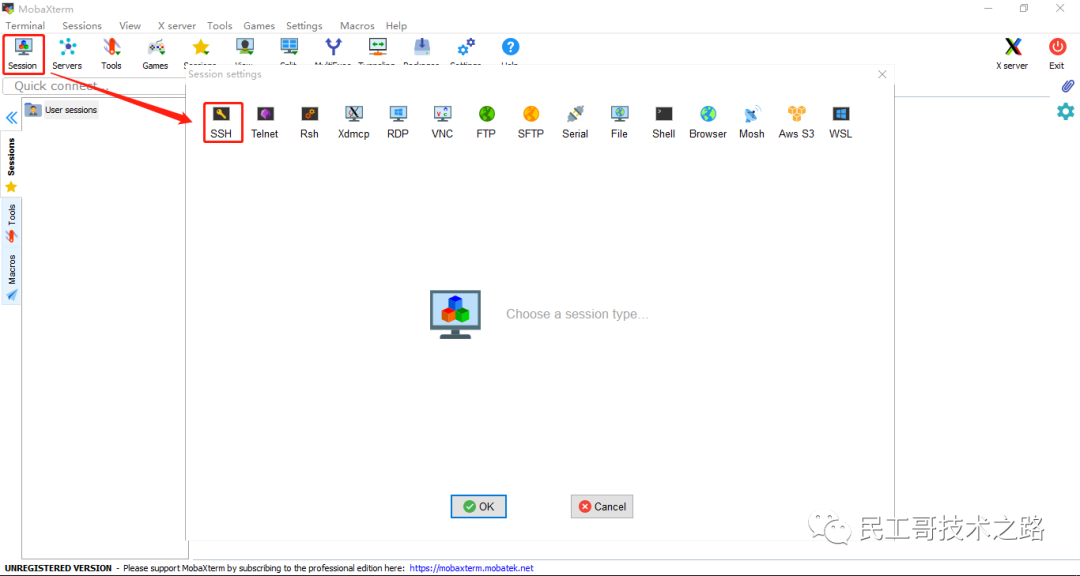The image size is (1080, 576).
Task: Open the mobaxterm.mobatek.net link
Action: 471,568
